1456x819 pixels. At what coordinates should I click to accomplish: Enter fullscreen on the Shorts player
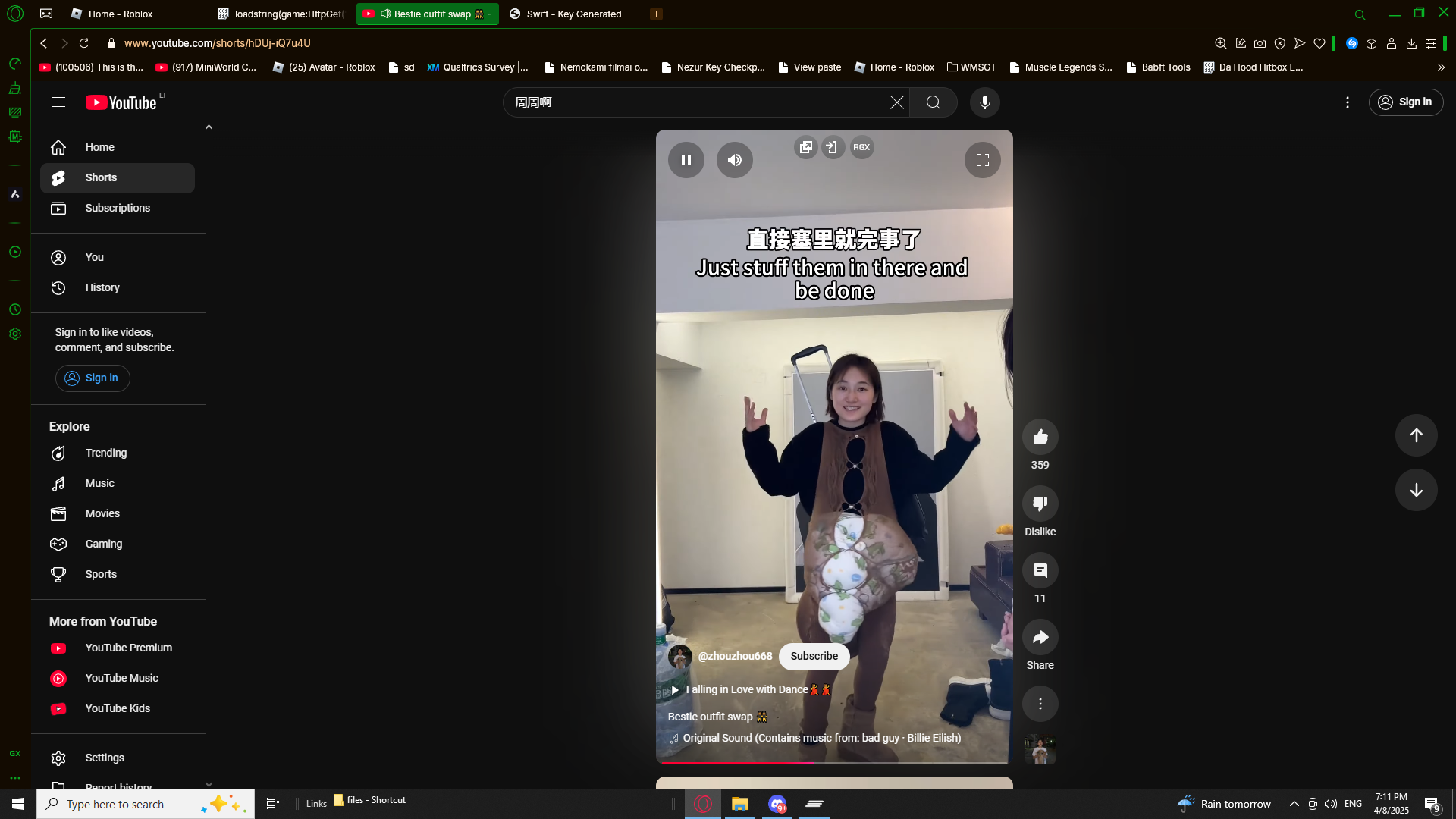[x=982, y=160]
